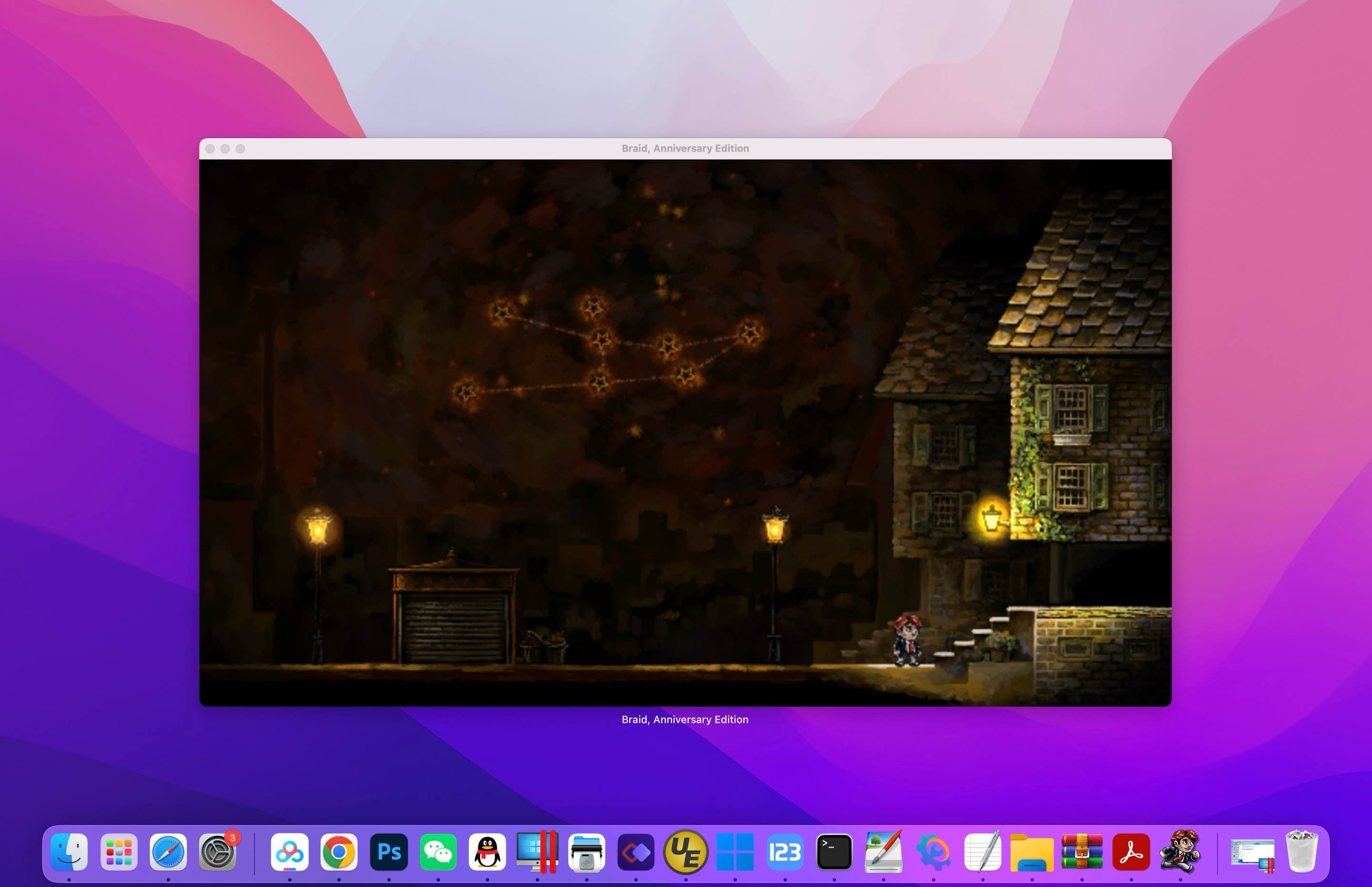
Task: Open the printer-and-drive utility icon
Action: tap(586, 851)
